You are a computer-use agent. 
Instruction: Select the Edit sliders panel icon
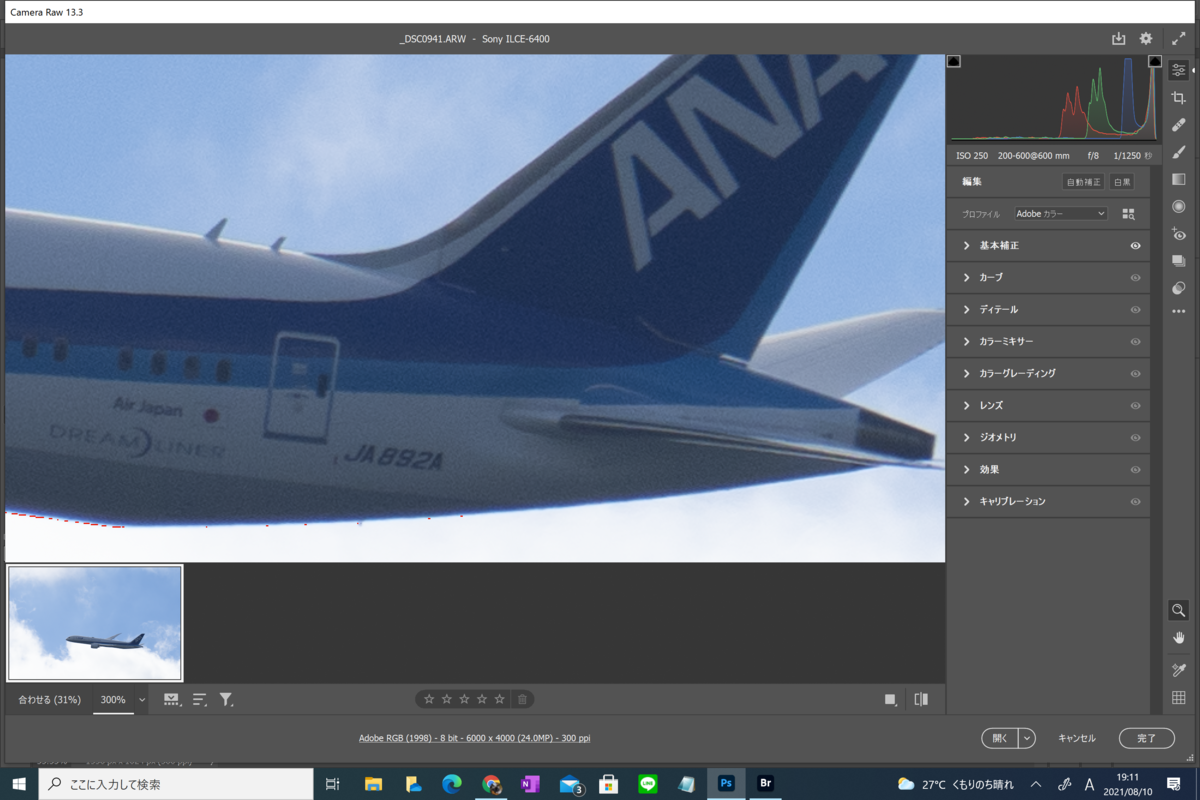1179,71
